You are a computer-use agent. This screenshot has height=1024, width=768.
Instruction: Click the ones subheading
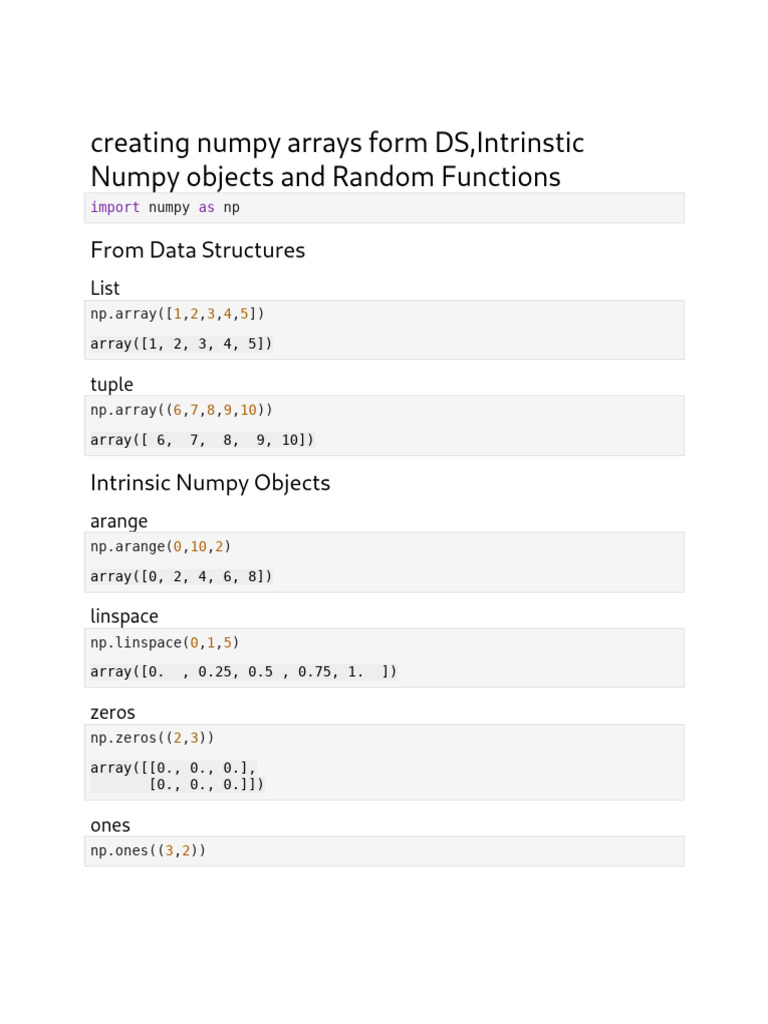pos(110,825)
